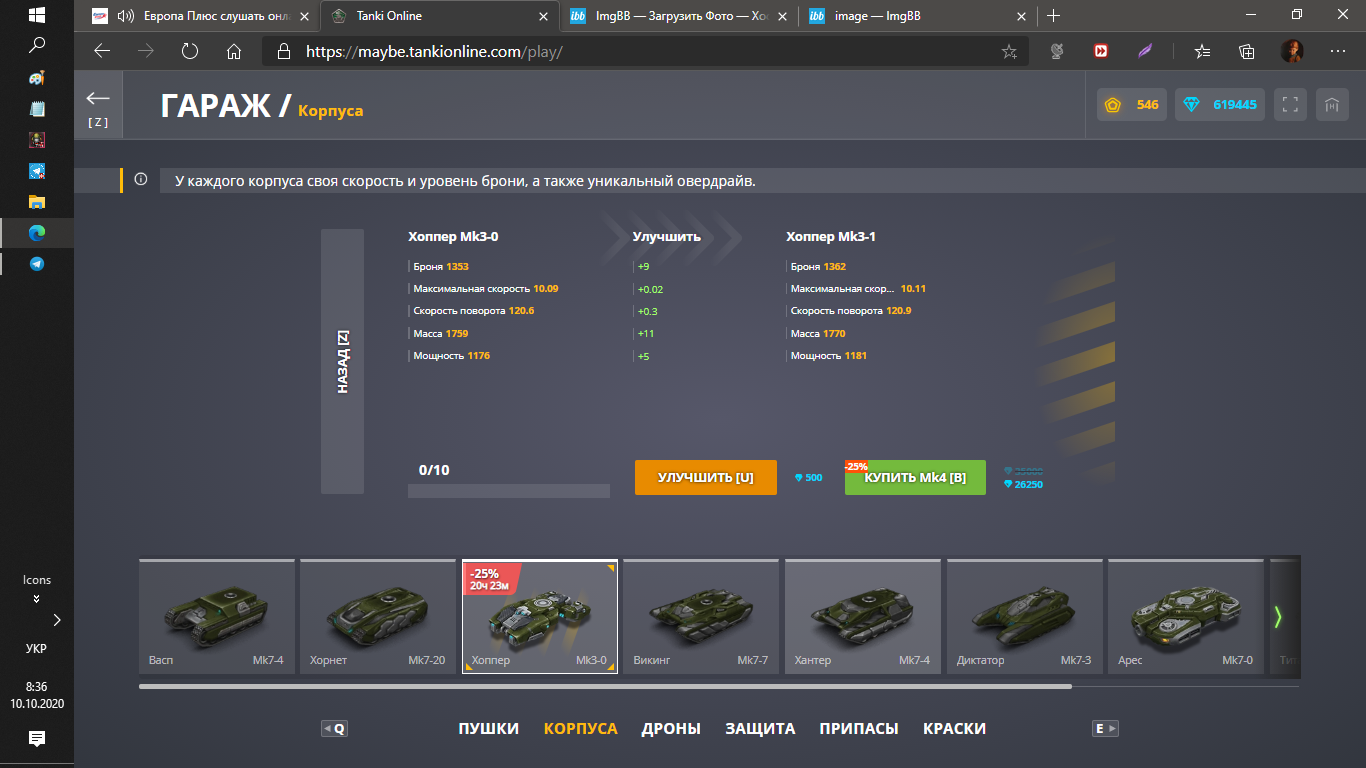Open the home base building icon
The width and height of the screenshot is (1366, 768).
[1332, 104]
